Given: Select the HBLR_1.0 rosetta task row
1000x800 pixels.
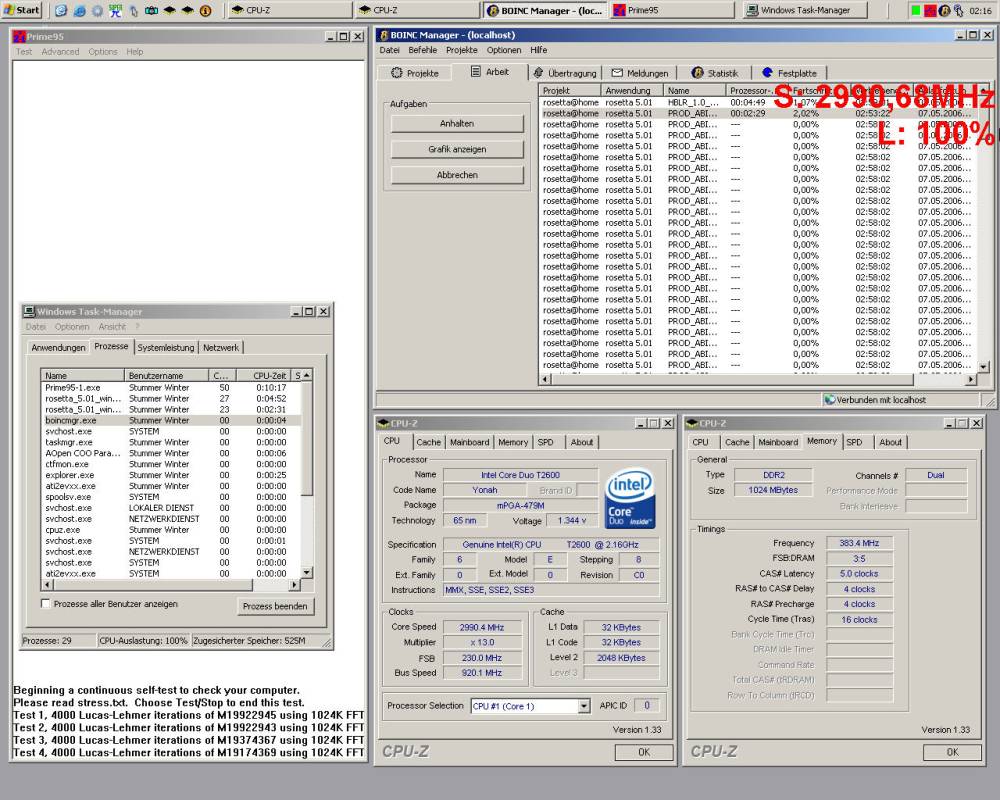Looking at the screenshot, I should [x=758, y=102].
